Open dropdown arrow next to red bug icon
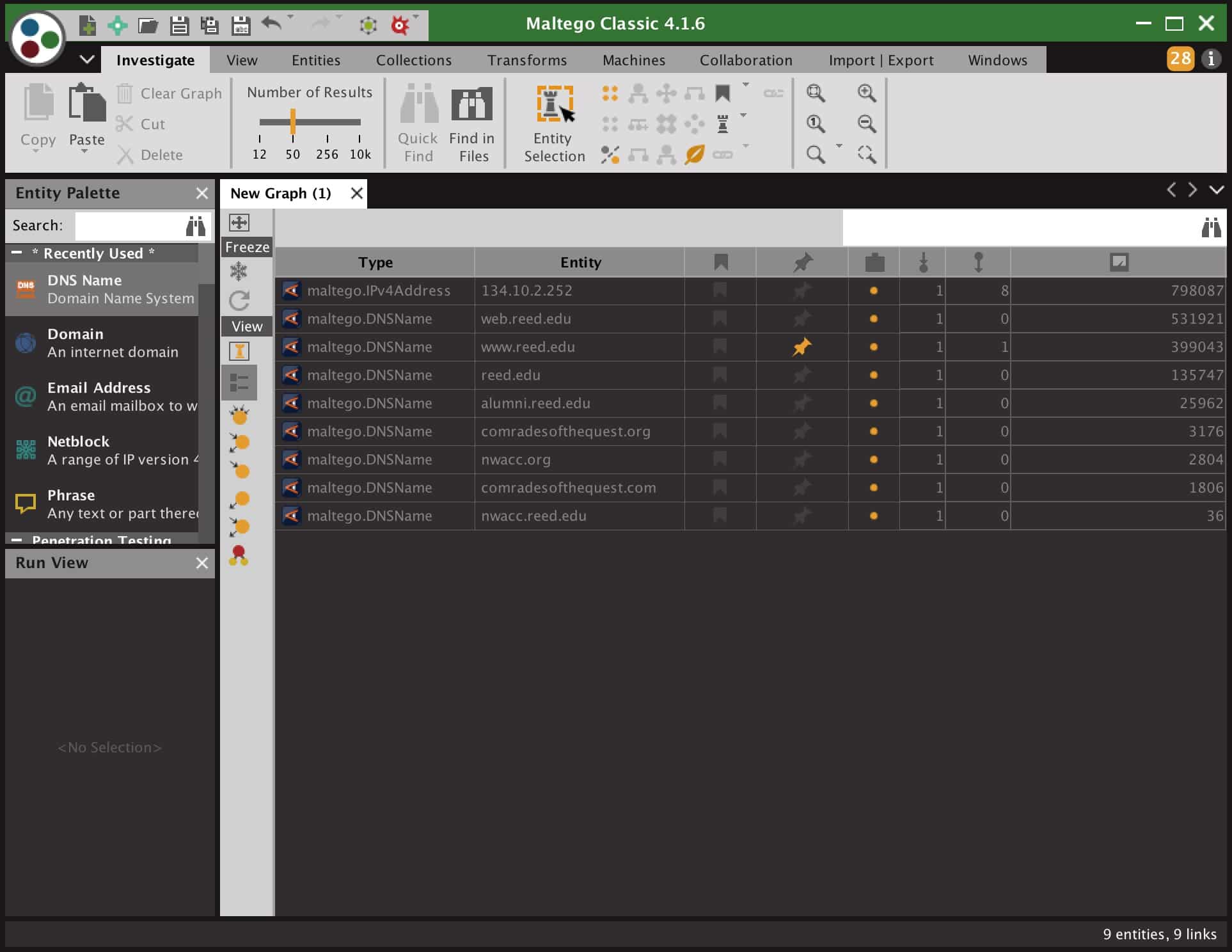The image size is (1232, 952). (416, 17)
